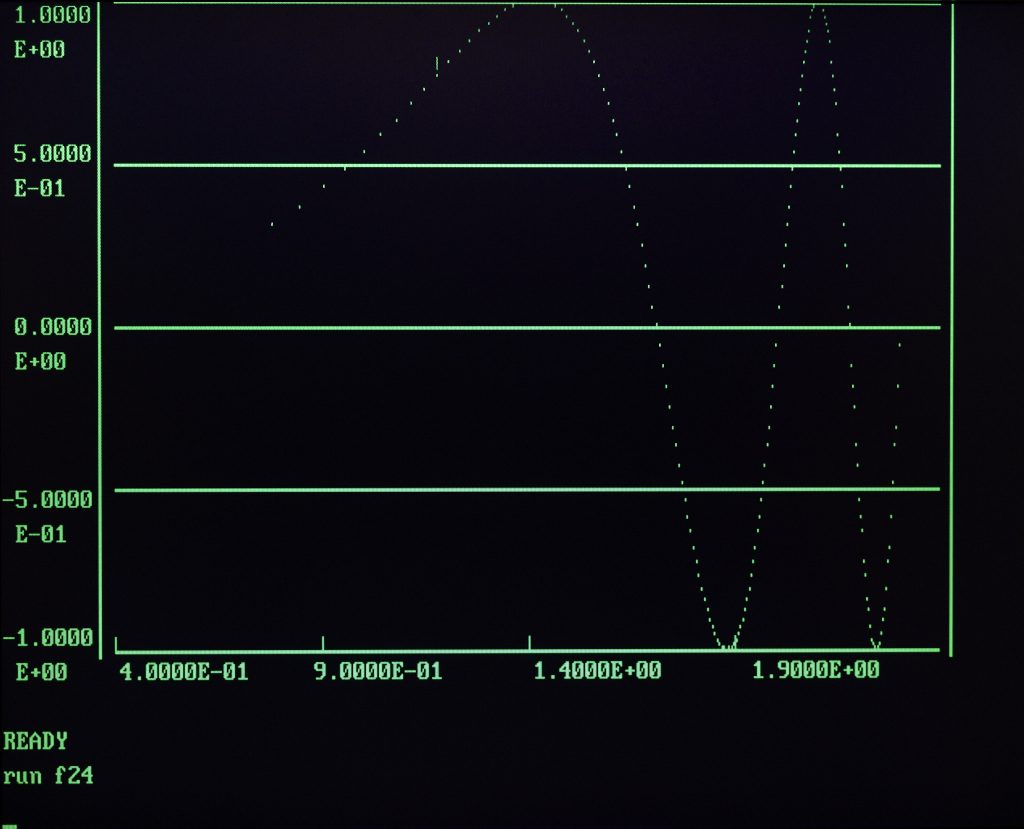Click the 5.0000 E-01 y-axis label

coord(52,171)
